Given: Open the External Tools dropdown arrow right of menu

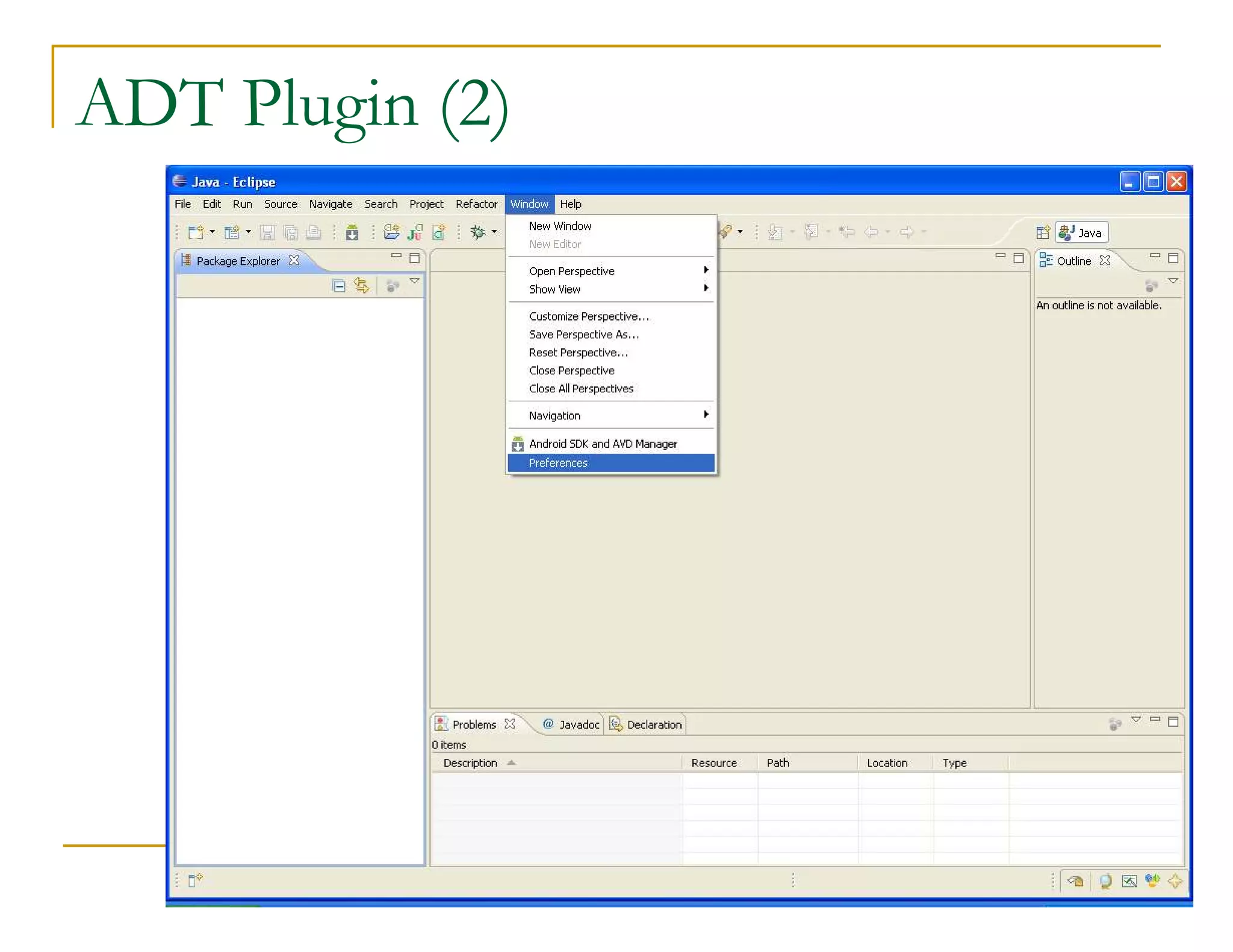Looking at the screenshot, I should click(x=740, y=232).
